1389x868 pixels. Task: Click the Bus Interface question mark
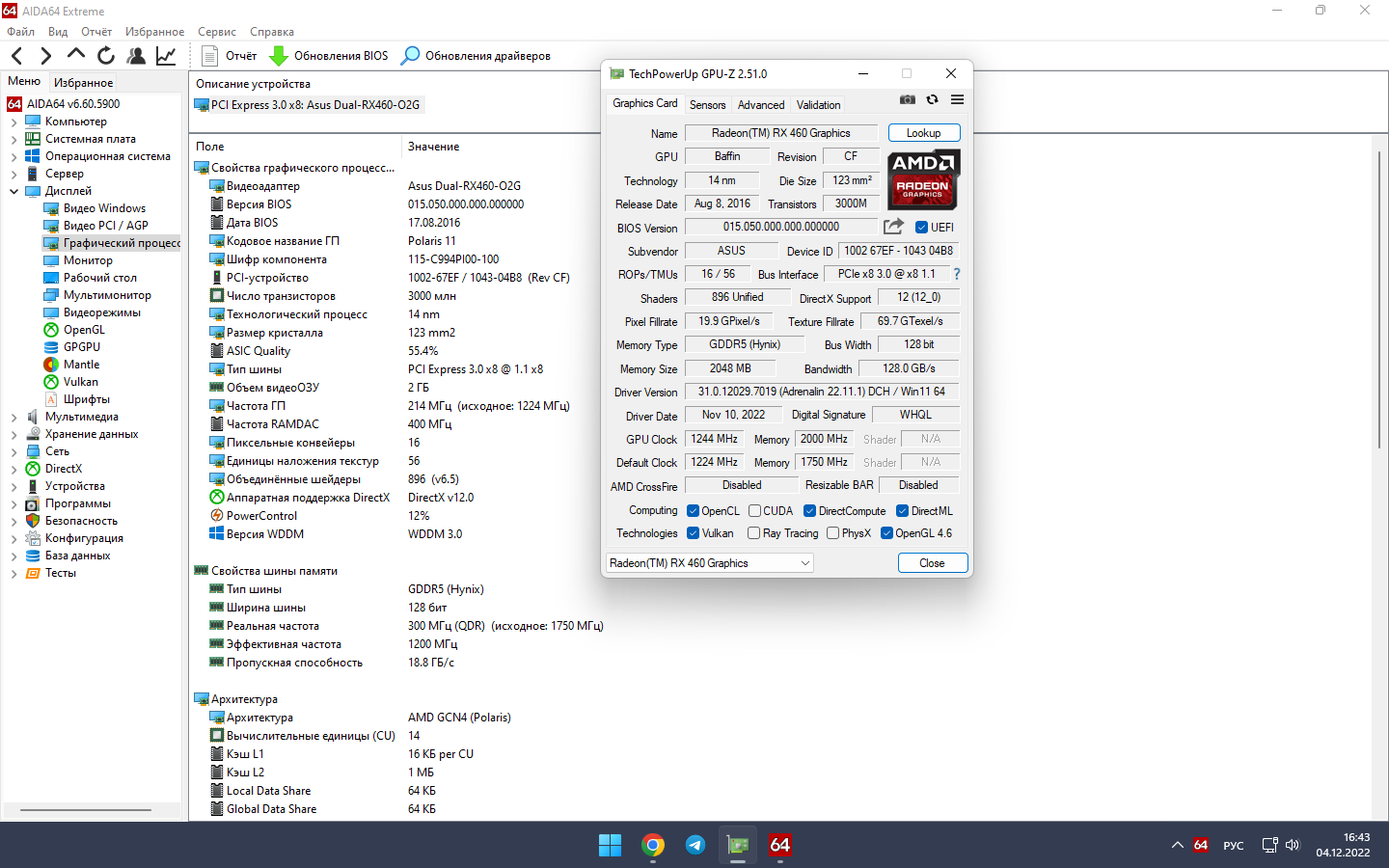[x=956, y=274]
